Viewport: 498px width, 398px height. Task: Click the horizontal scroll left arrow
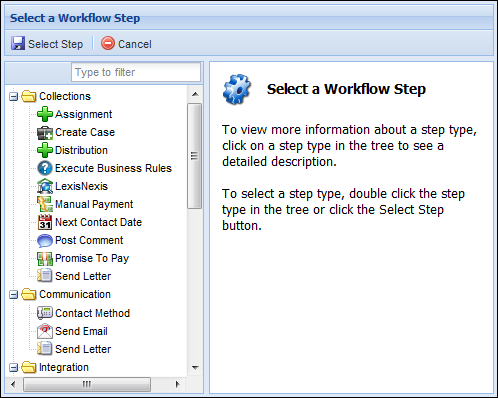[13, 384]
